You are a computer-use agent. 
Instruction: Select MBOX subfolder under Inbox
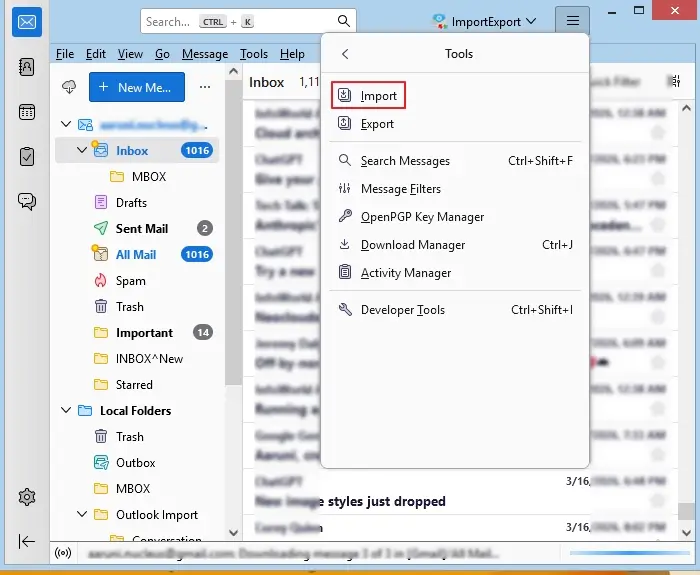click(137, 176)
